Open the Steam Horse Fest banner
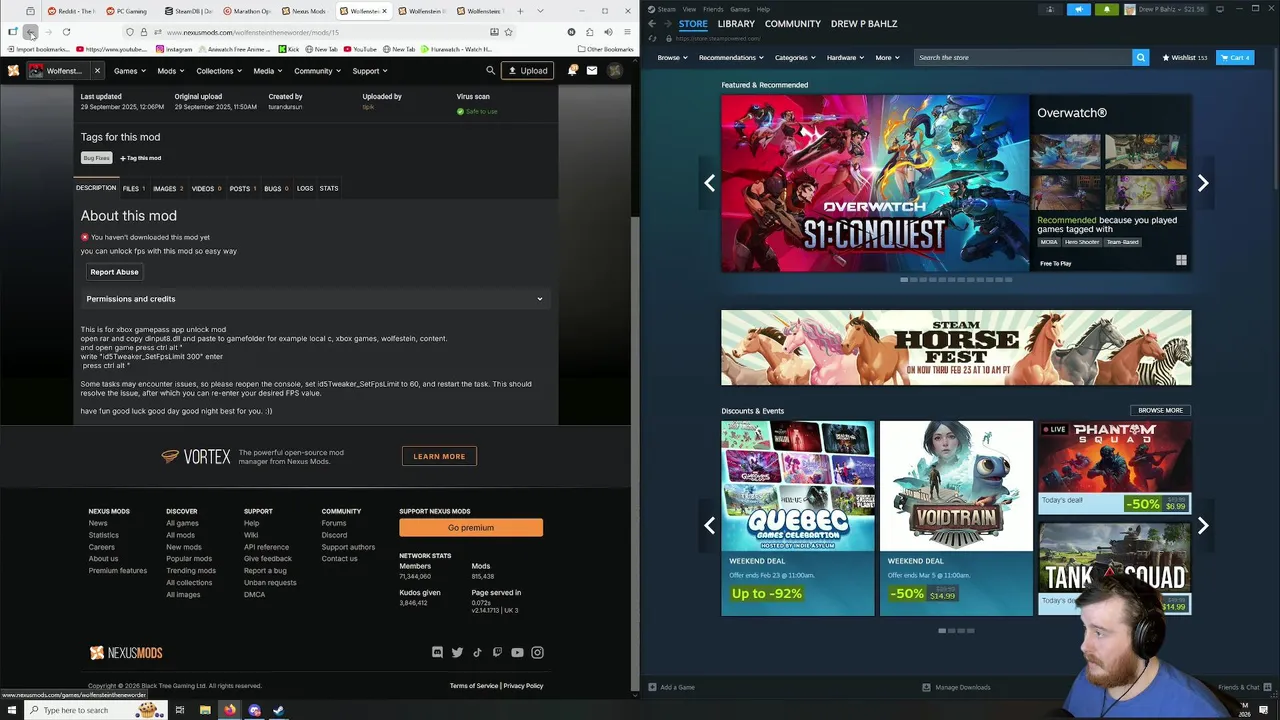 tap(956, 347)
